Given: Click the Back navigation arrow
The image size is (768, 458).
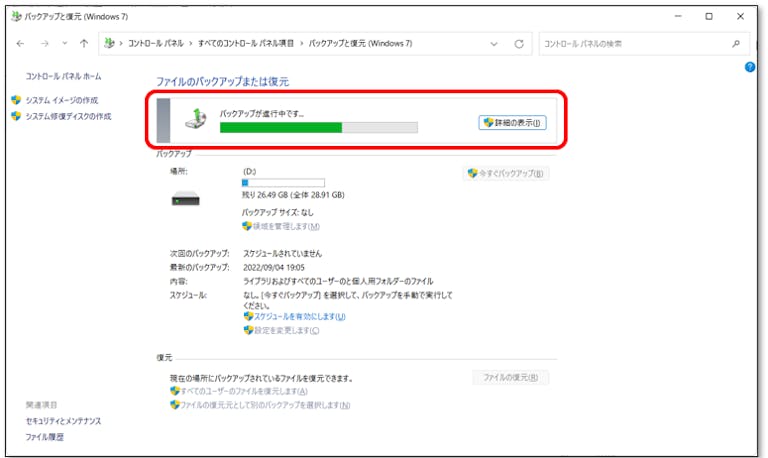Looking at the screenshot, I should click(20, 44).
